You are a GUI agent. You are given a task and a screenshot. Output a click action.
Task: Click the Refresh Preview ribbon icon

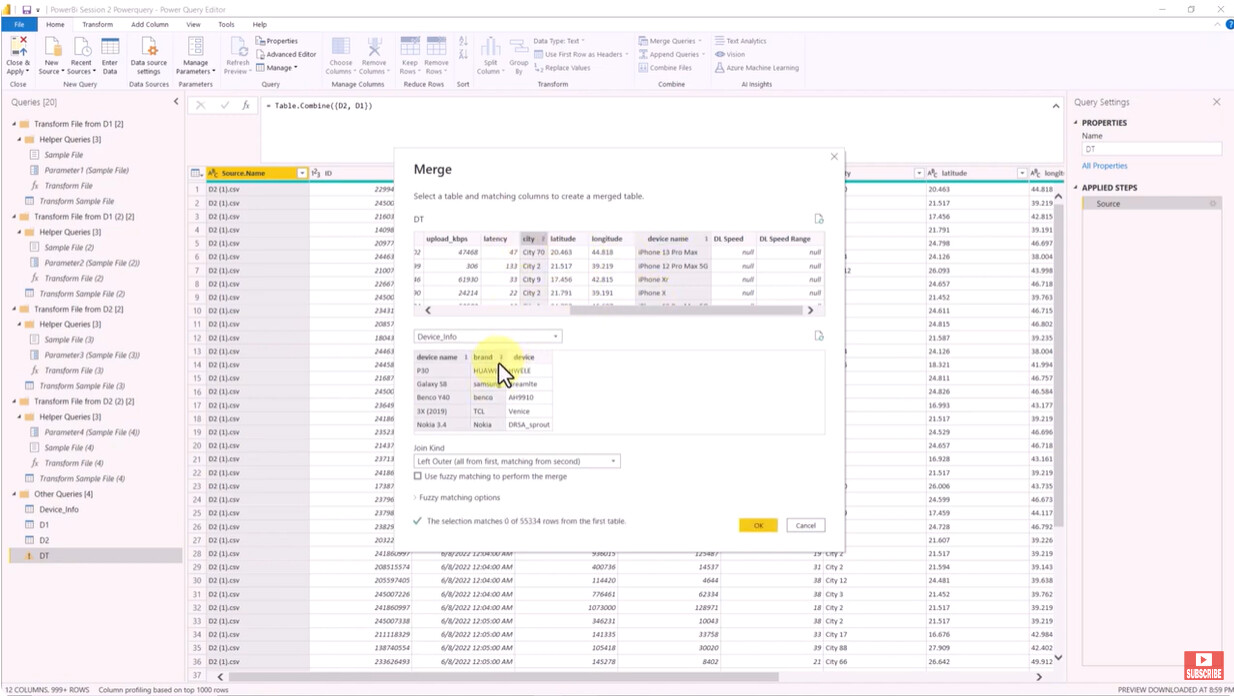pyautogui.click(x=238, y=48)
